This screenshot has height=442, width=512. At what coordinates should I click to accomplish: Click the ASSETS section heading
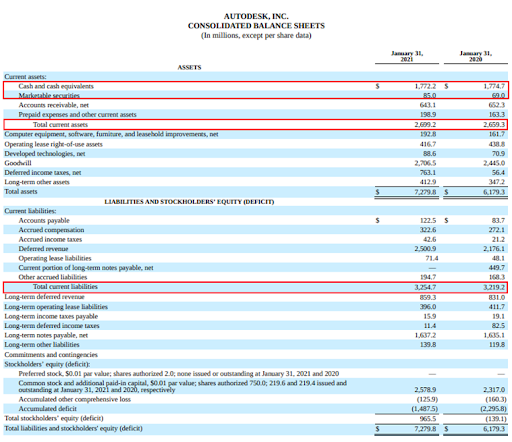(x=189, y=67)
